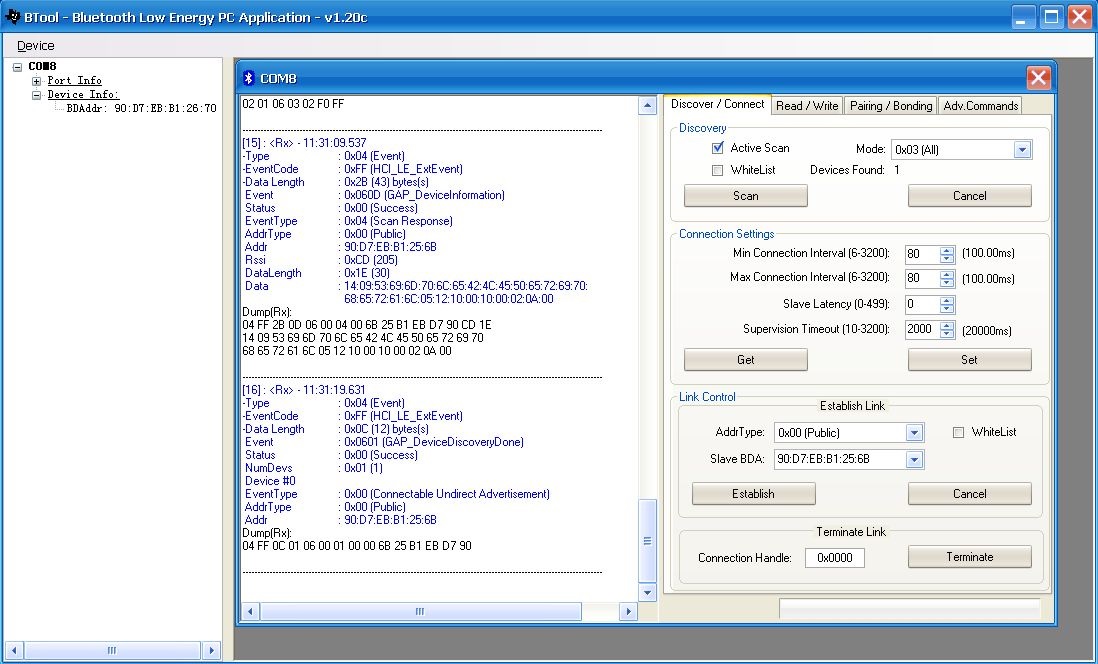This screenshot has width=1098, height=664.
Task: Switch to the Read / Write tab
Action: click(x=807, y=106)
